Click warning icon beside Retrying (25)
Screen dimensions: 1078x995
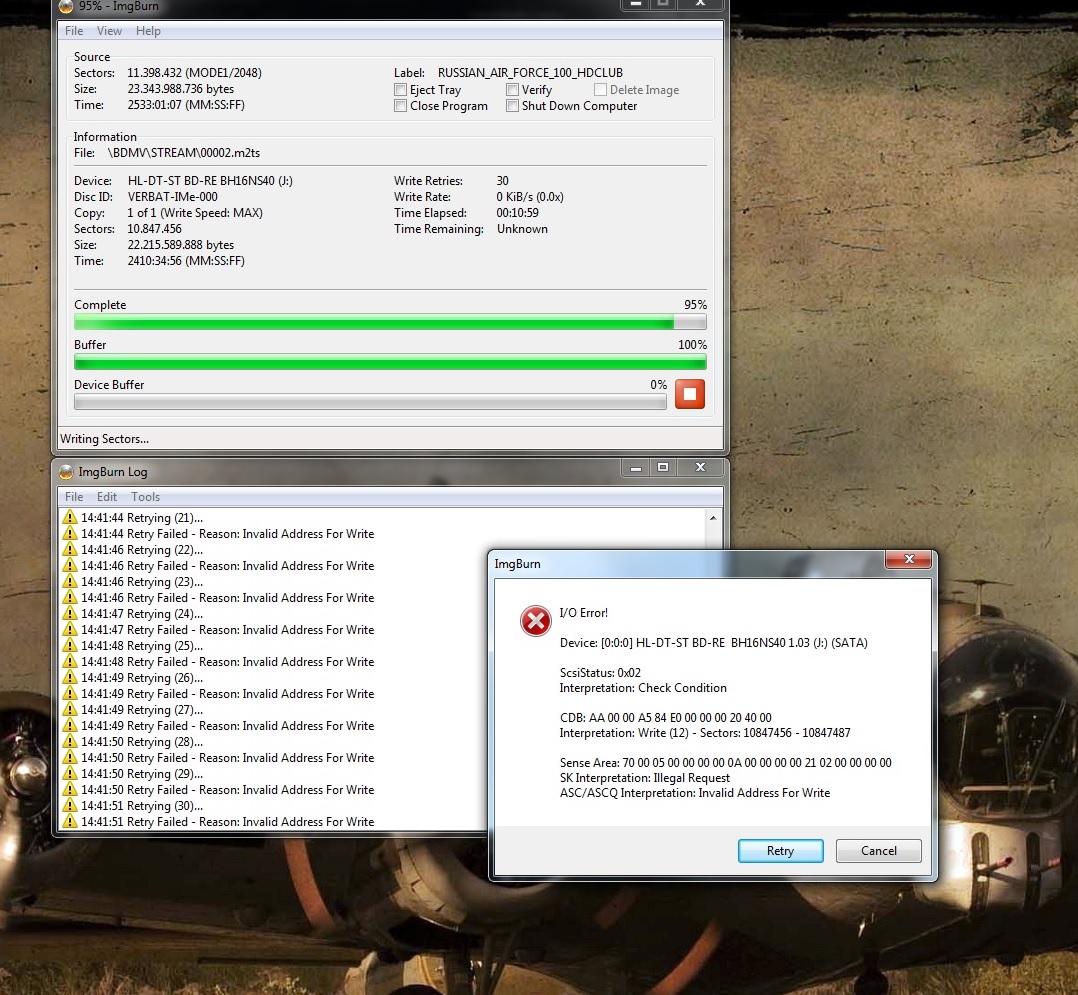(x=69, y=645)
